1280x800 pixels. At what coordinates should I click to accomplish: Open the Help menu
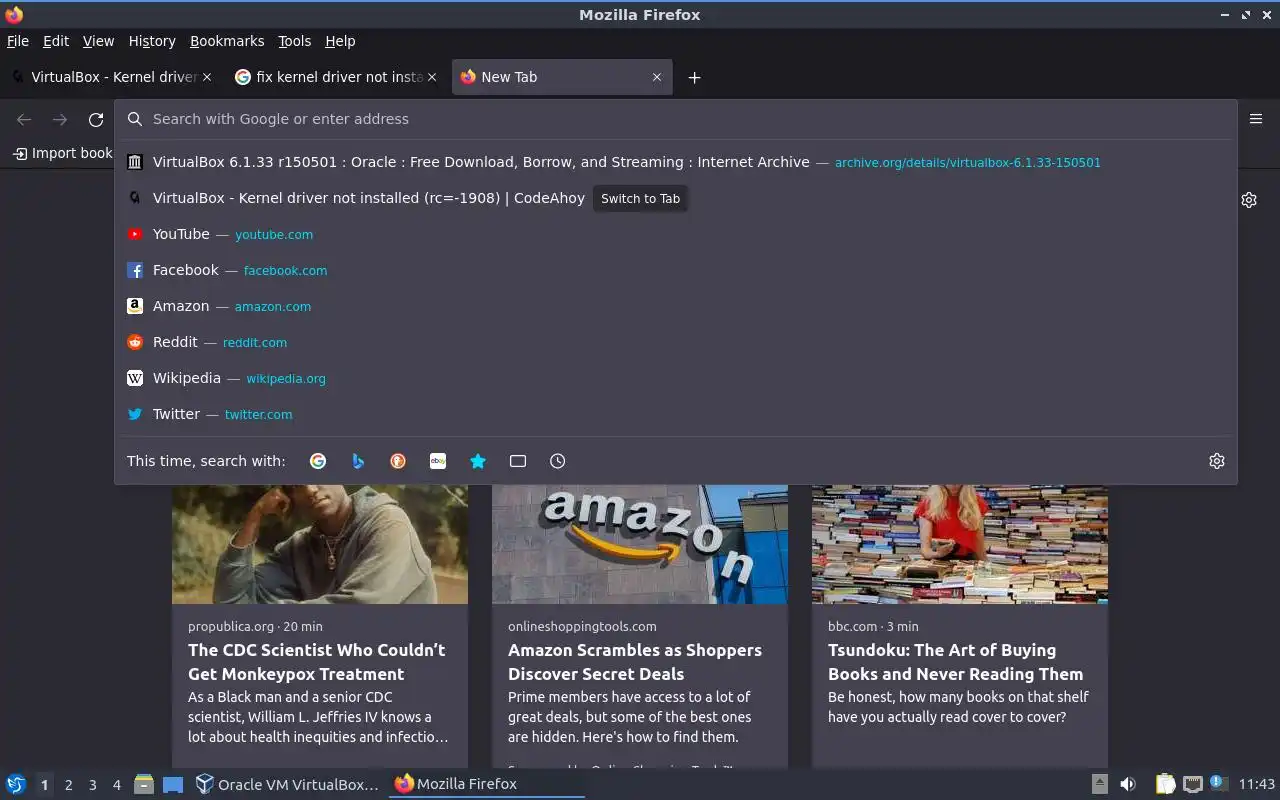point(340,41)
